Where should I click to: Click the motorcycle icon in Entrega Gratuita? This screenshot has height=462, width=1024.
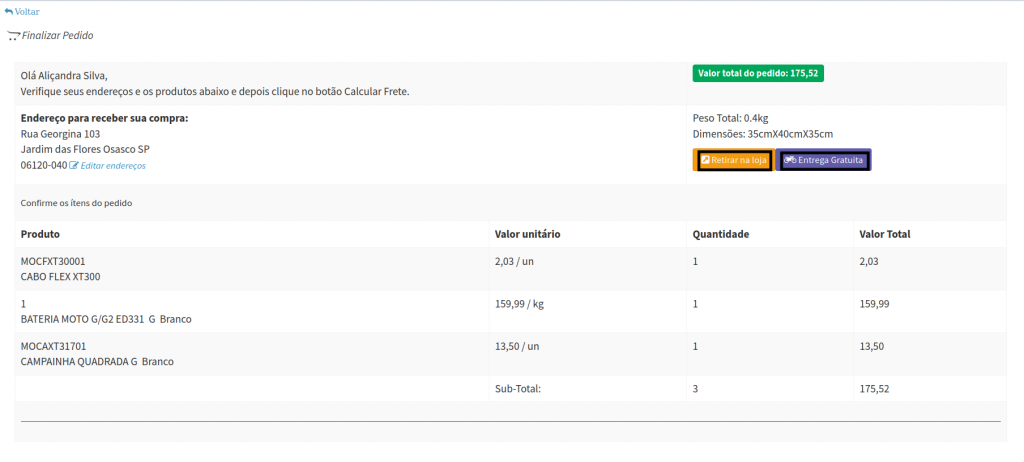[789, 160]
